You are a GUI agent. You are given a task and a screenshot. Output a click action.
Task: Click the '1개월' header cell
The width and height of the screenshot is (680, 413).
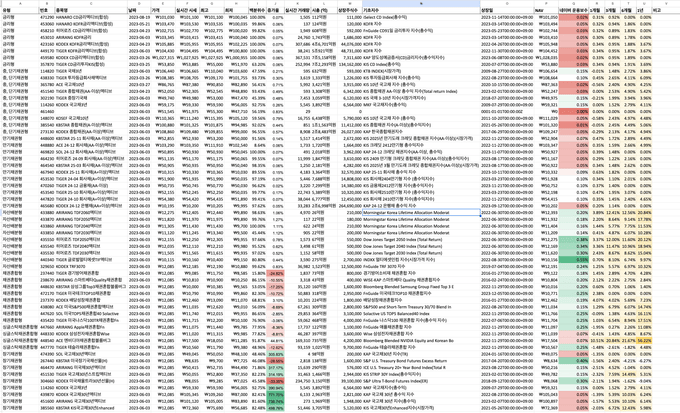(x=597, y=10)
